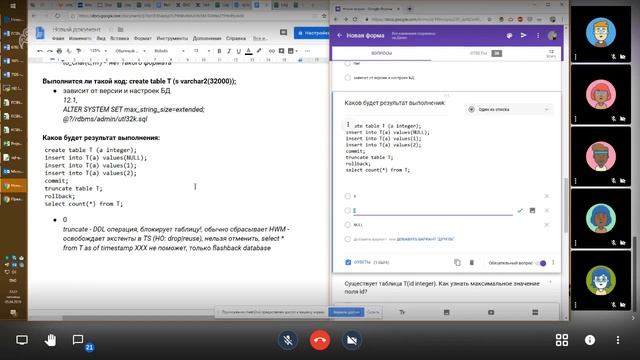640x360 pixels.
Task: Open the font size dropdown in Docs
Action: [x=202, y=51]
